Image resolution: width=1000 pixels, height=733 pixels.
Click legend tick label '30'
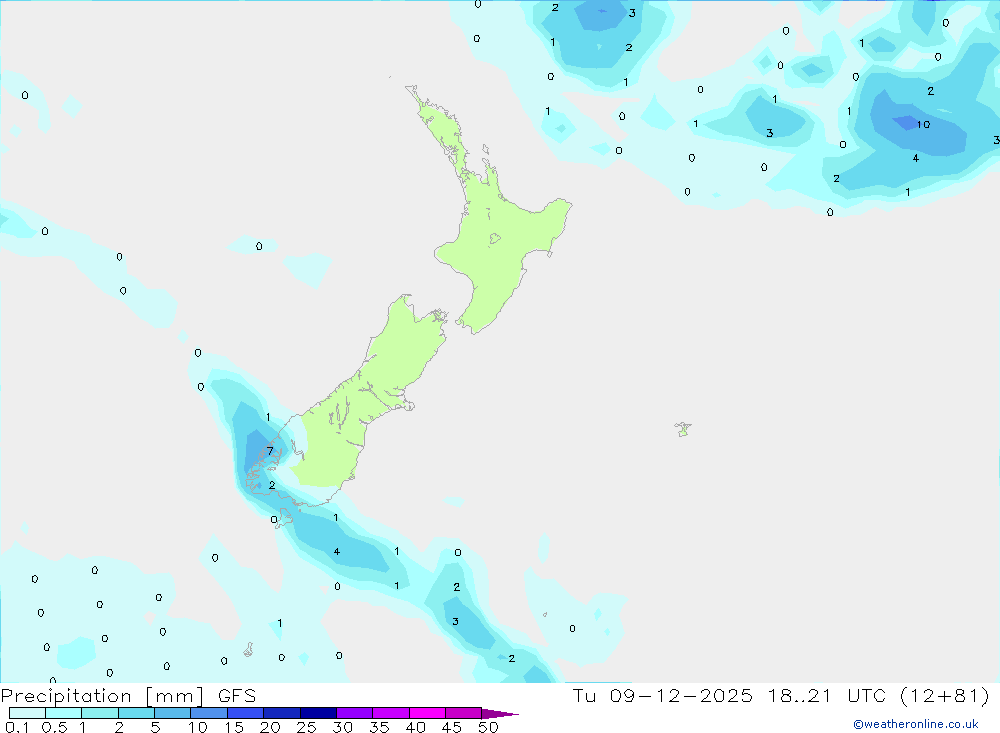tap(342, 727)
